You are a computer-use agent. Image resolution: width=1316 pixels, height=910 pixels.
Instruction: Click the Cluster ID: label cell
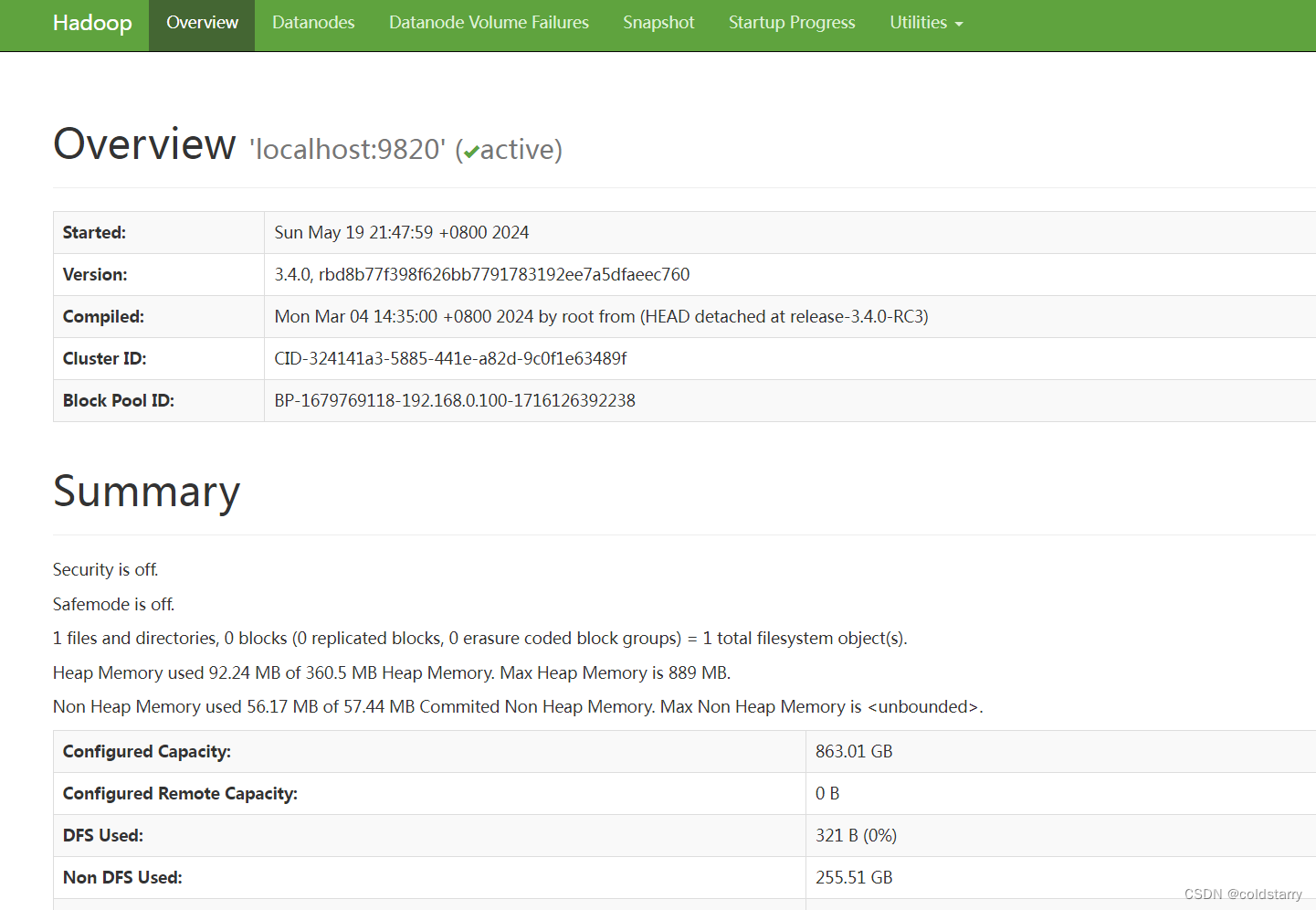click(x=159, y=359)
